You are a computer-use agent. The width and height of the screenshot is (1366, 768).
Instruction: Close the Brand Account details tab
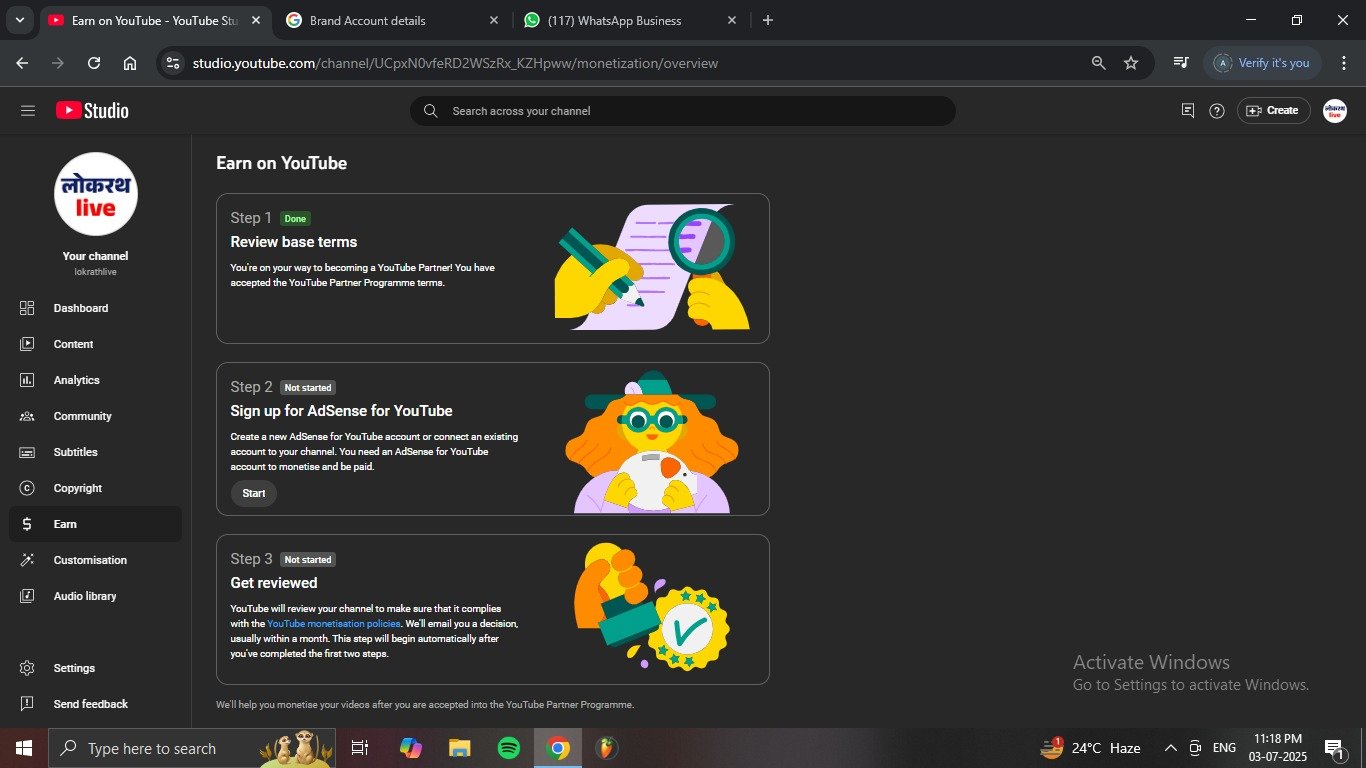click(494, 20)
